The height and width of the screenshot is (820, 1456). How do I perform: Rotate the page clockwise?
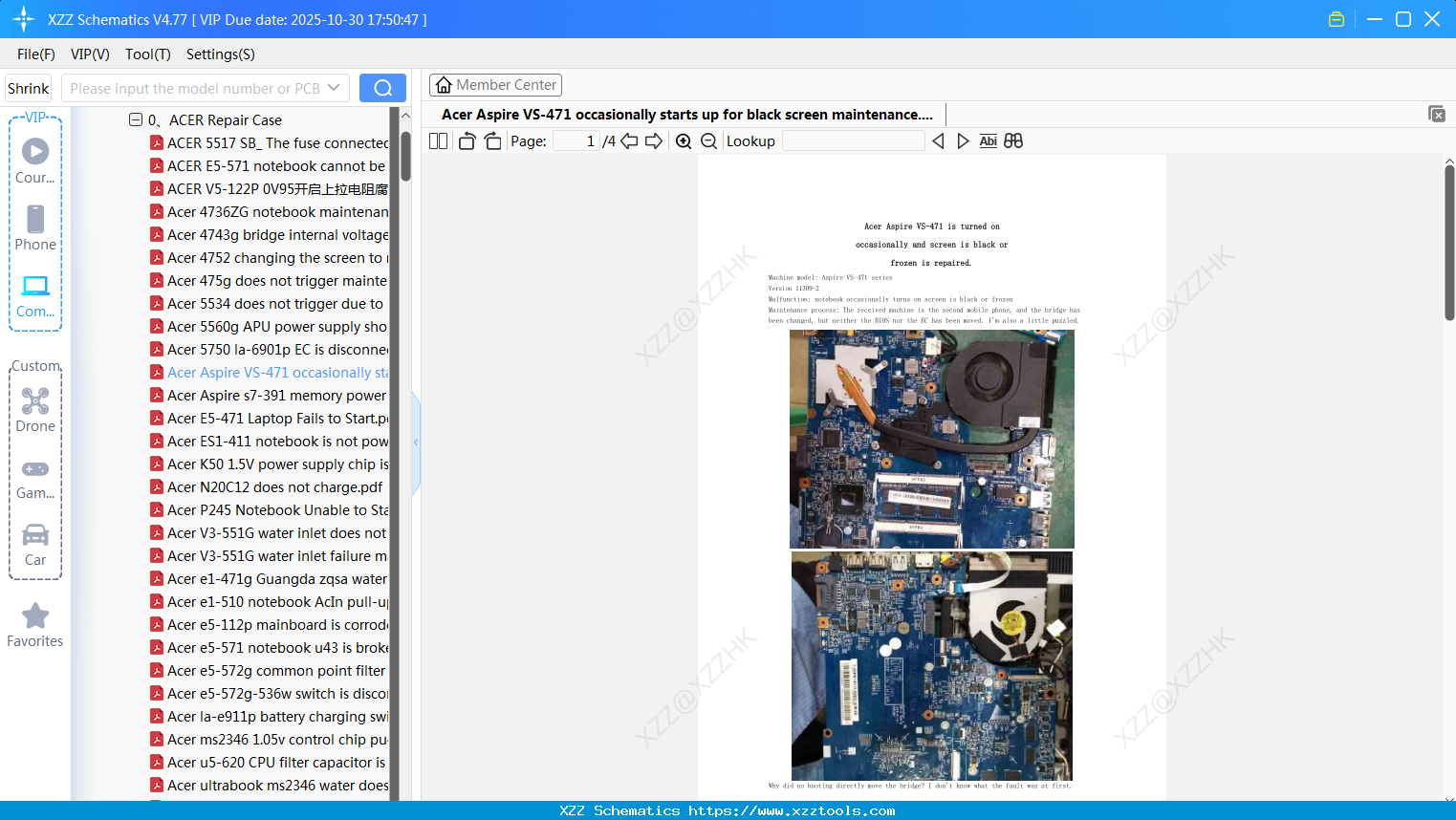coord(492,141)
